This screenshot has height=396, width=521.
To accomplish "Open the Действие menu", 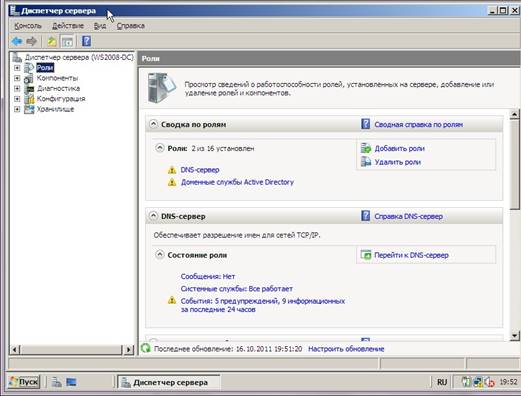I will coord(68,26).
